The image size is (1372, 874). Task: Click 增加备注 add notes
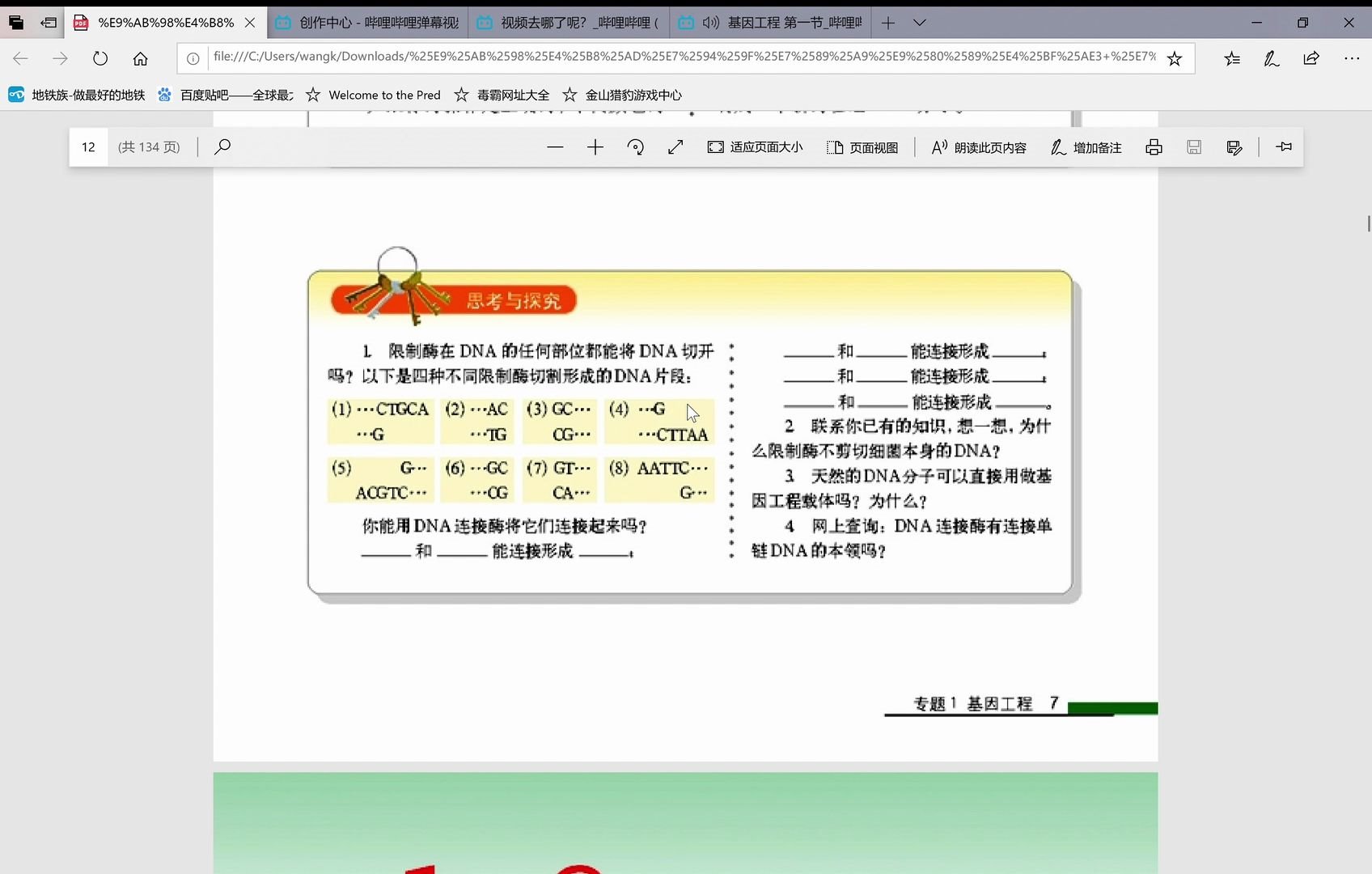click(1086, 146)
